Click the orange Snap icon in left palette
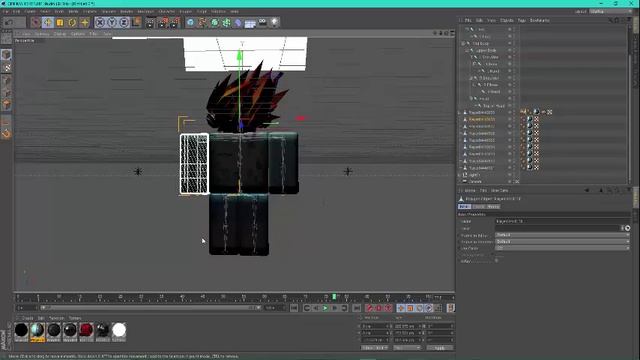This screenshot has height=360, width=640. pyautogui.click(x=7, y=134)
